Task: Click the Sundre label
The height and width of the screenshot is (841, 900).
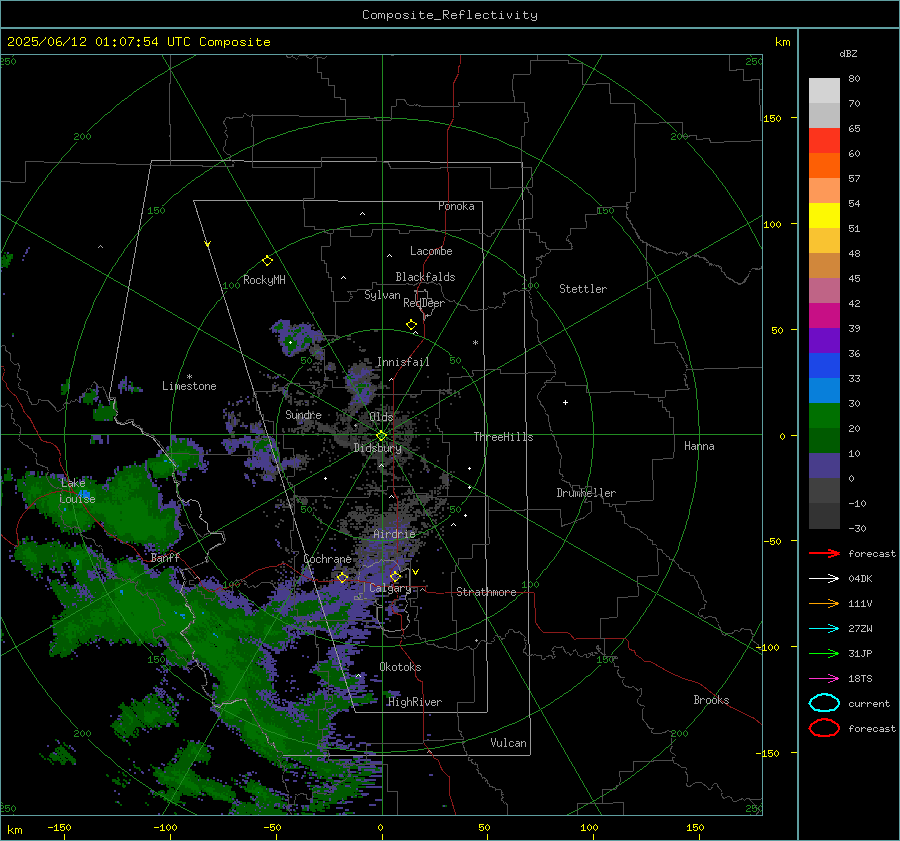Action: [x=304, y=414]
